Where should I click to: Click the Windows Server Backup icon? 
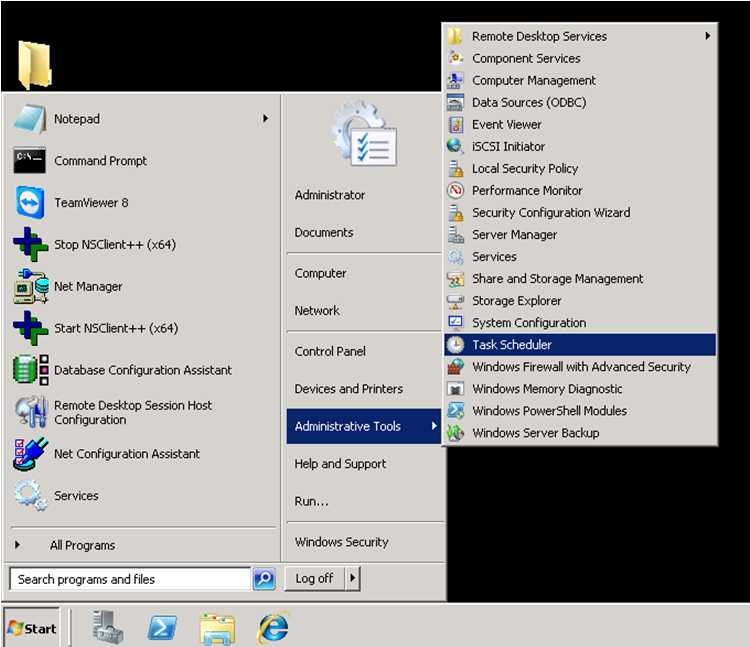pyautogui.click(x=455, y=433)
